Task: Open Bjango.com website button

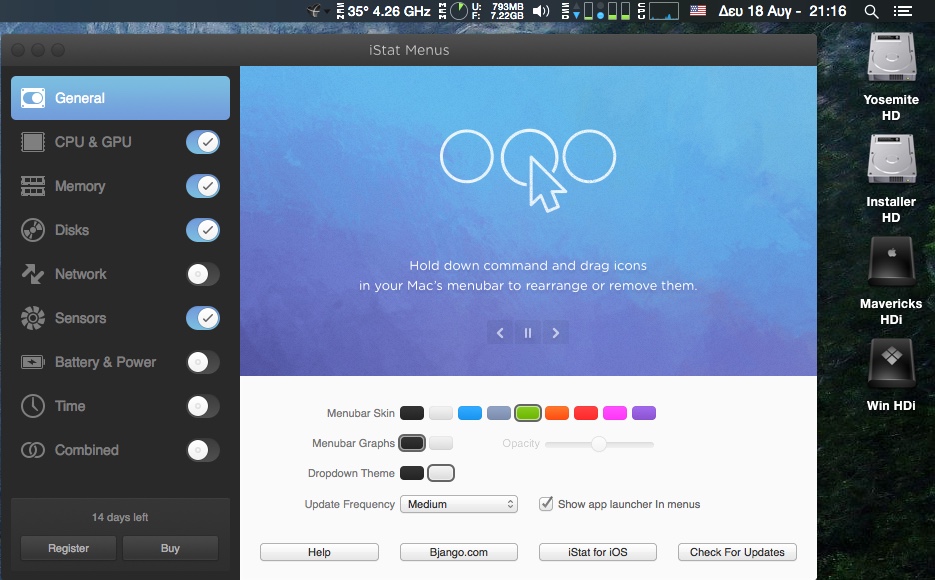Action: pyautogui.click(x=459, y=552)
